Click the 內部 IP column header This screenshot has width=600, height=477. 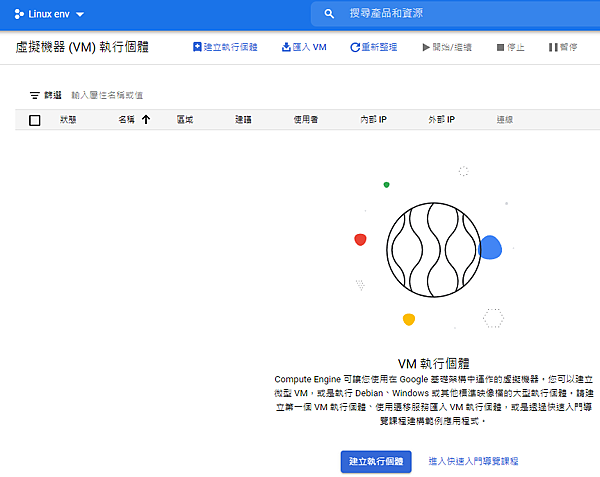[x=373, y=120]
